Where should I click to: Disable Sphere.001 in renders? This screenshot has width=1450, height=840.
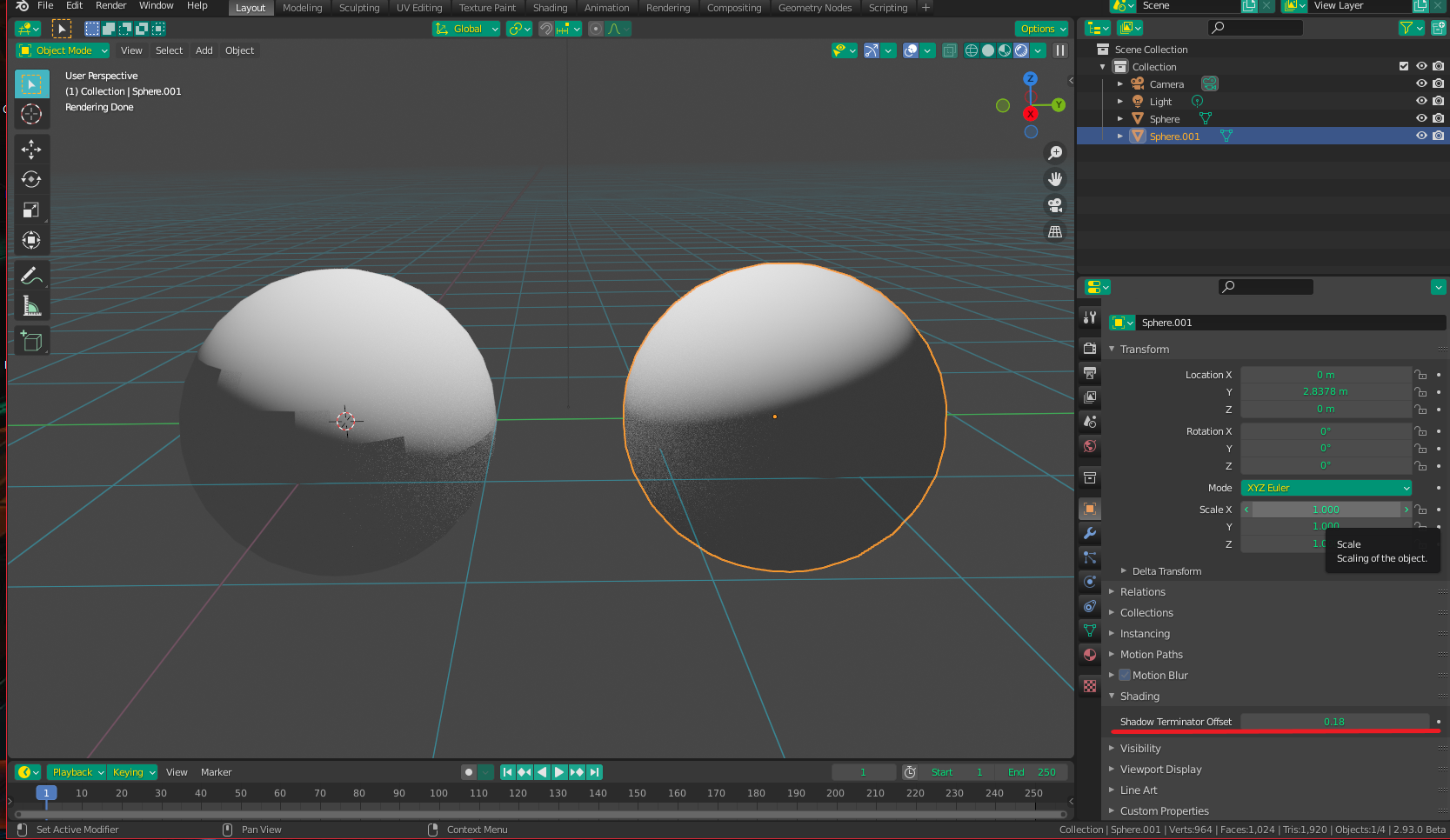tap(1438, 136)
